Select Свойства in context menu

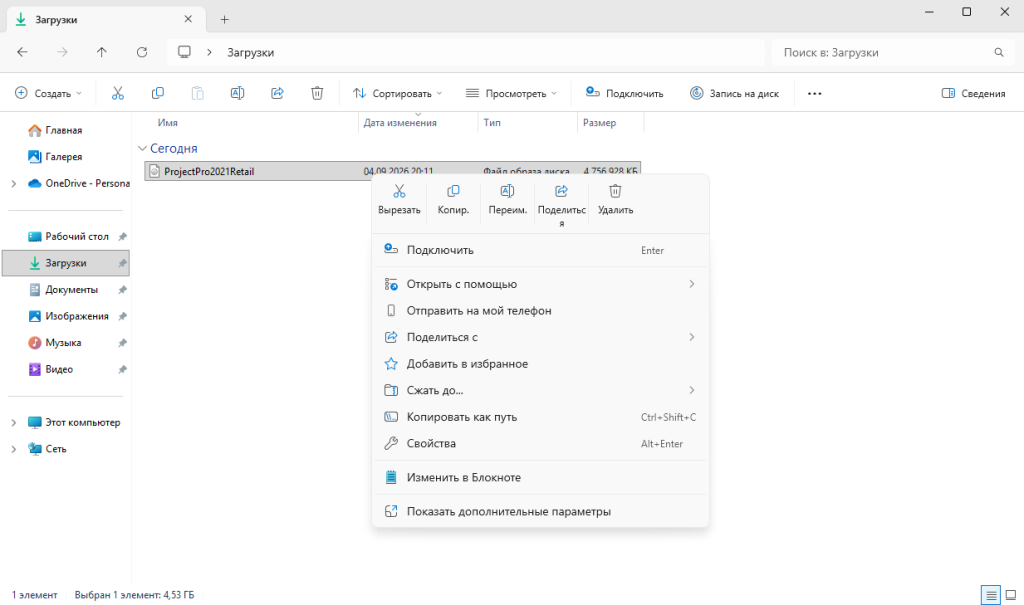[x=540, y=444]
